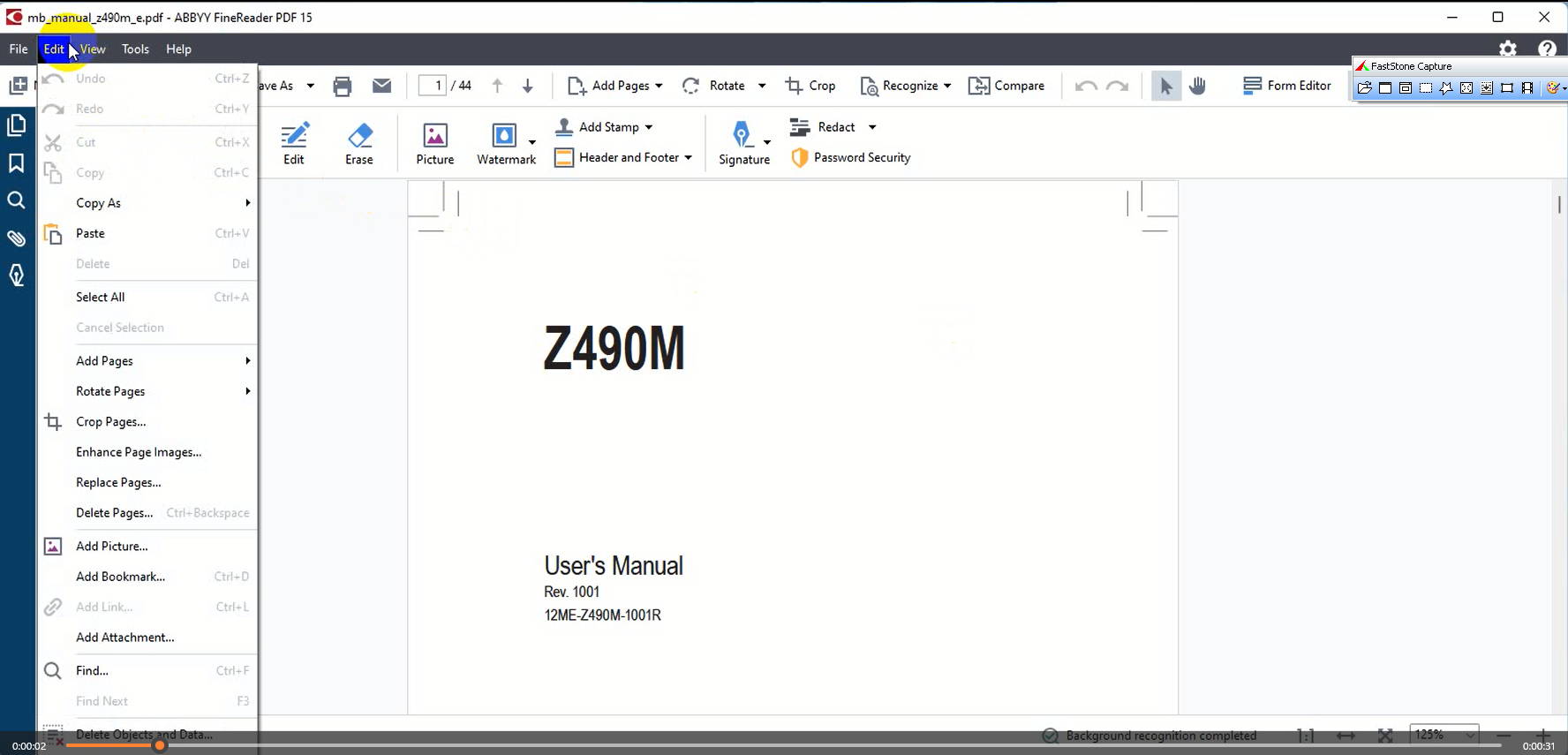Open the Attachments paperclip panel
1568x755 pixels.
17,238
